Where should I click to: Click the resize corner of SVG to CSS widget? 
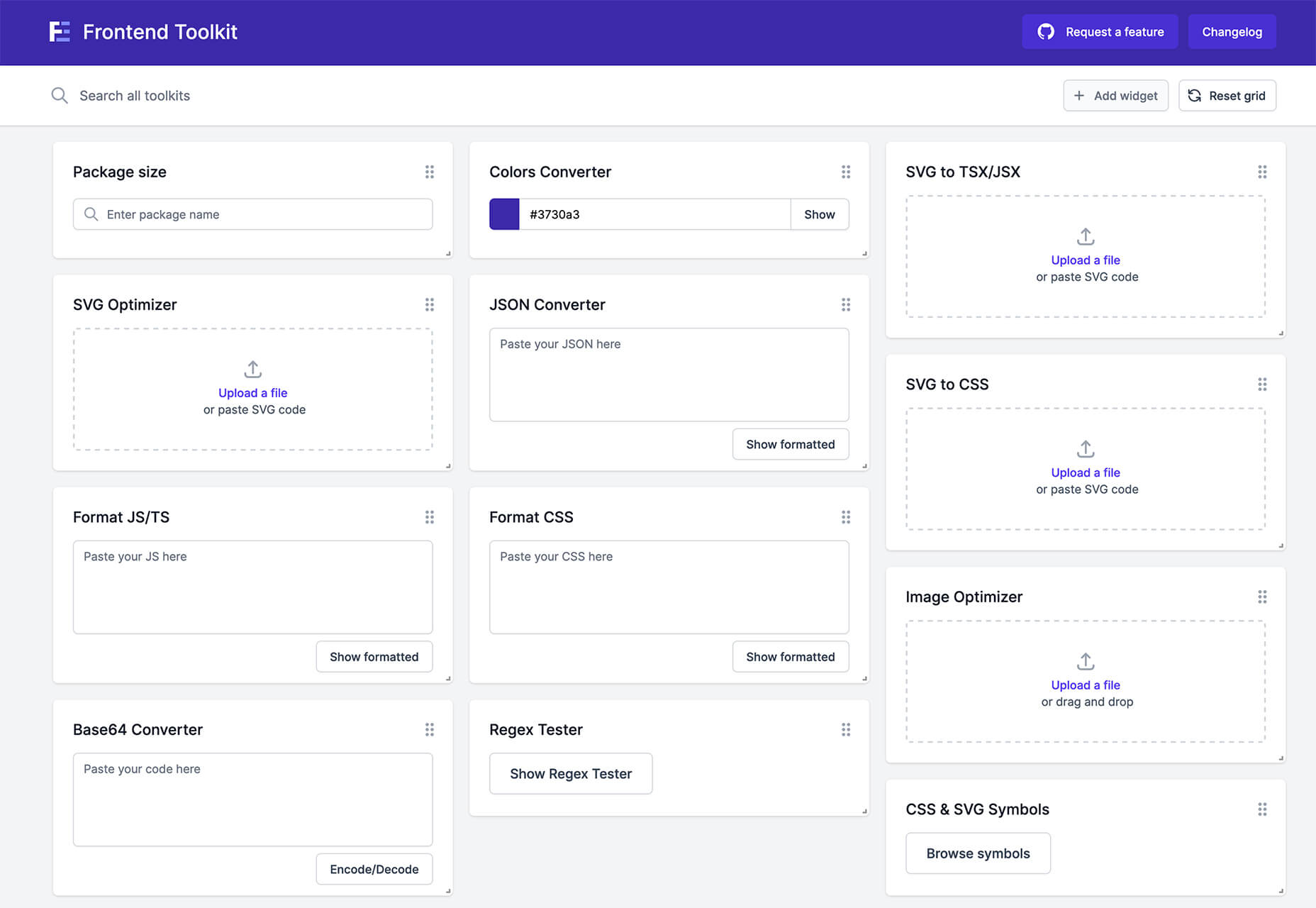1281,546
